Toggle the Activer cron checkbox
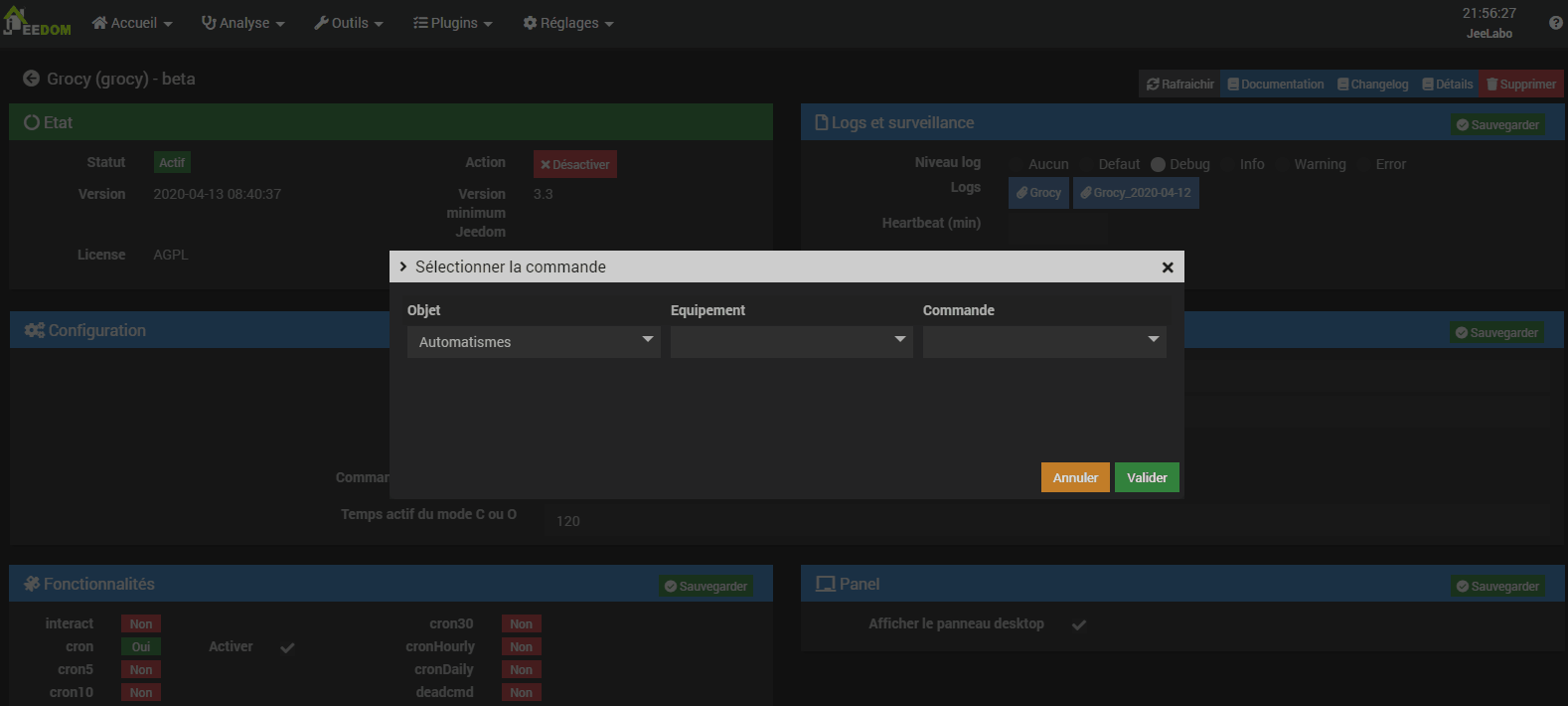Screen dimensions: 1568x706 coord(287,647)
